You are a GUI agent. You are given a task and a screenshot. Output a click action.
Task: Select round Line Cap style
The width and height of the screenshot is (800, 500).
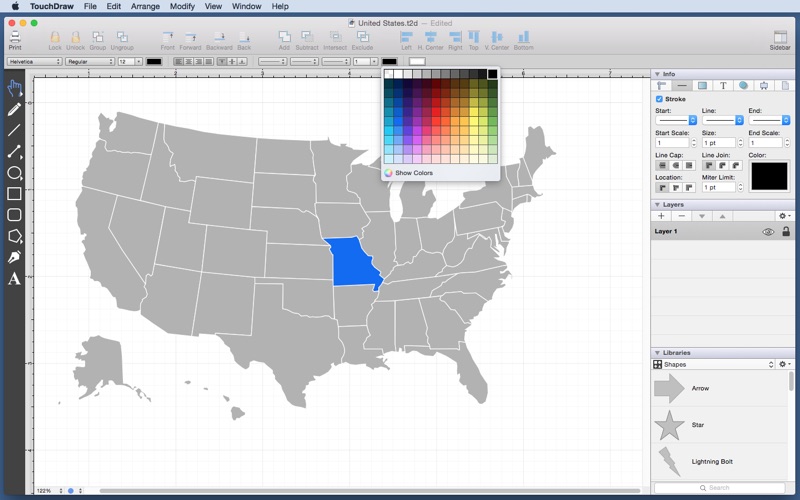tap(676, 165)
